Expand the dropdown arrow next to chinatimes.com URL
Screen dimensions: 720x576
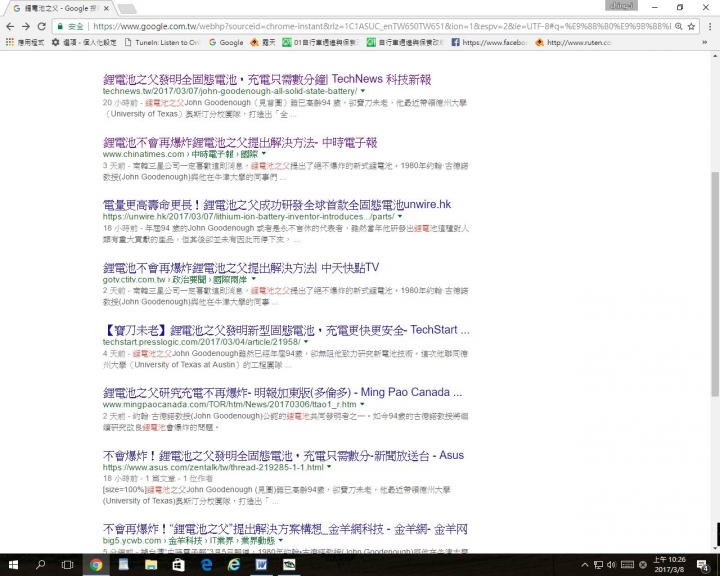pyautogui.click(x=264, y=154)
